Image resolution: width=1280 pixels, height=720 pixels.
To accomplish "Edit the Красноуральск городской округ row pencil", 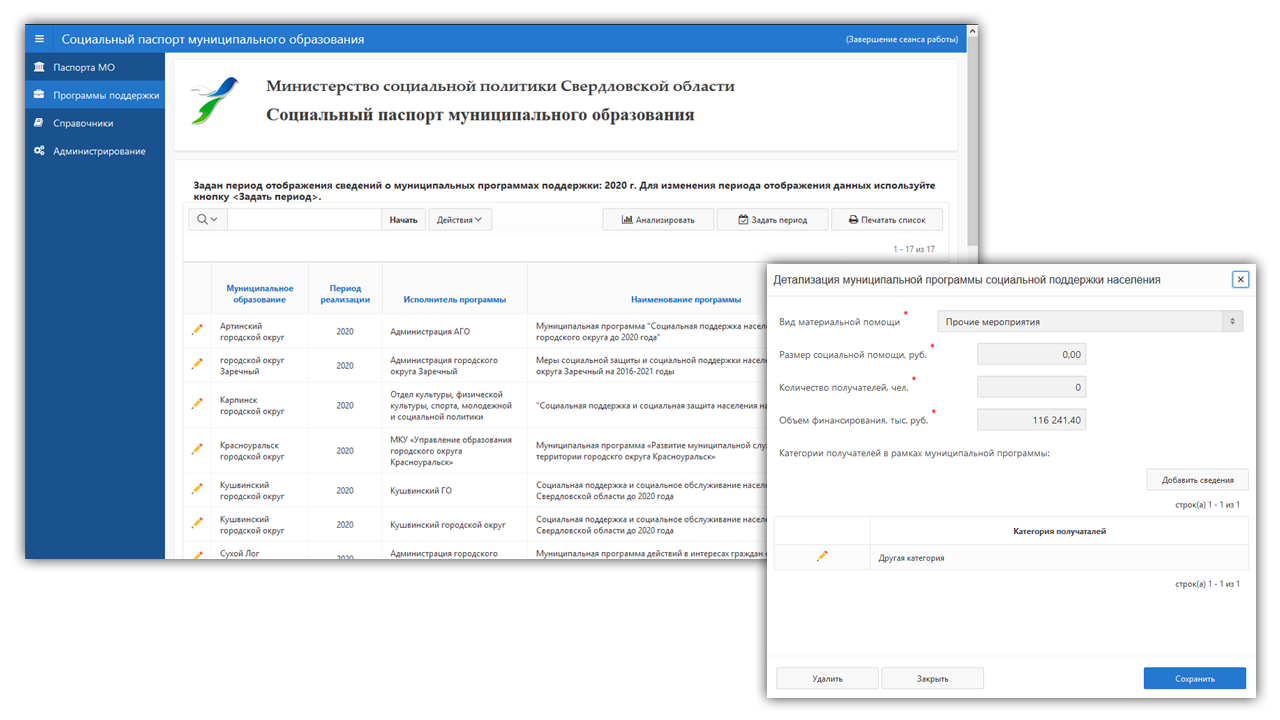I will 197,449.
